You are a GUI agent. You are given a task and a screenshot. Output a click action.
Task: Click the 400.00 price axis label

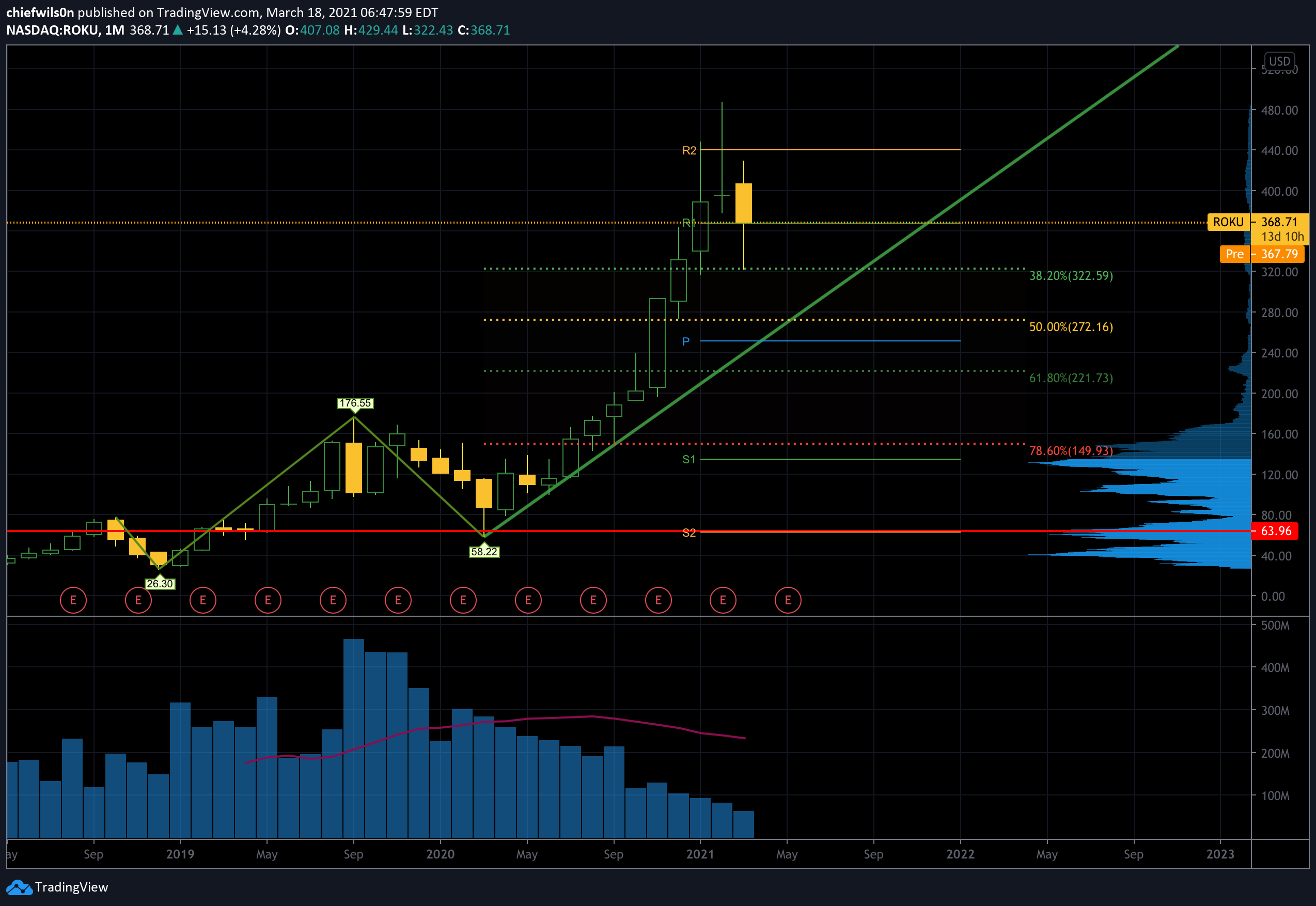point(1279,191)
